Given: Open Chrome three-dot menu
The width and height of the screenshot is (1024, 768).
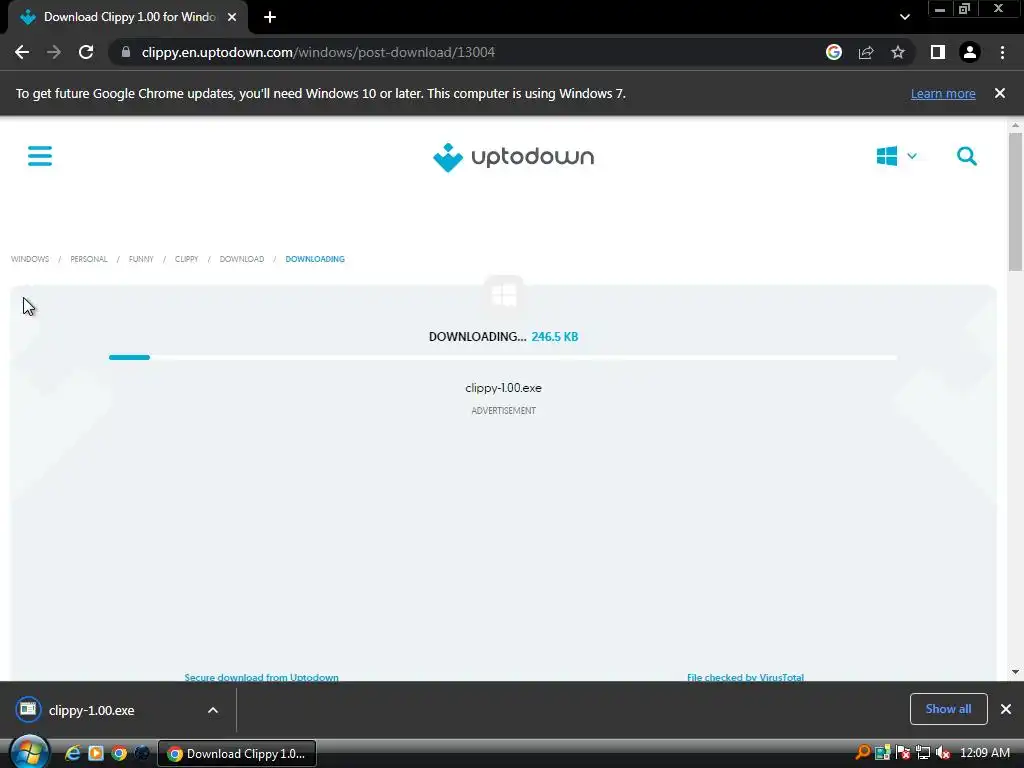Looking at the screenshot, I should [1002, 52].
